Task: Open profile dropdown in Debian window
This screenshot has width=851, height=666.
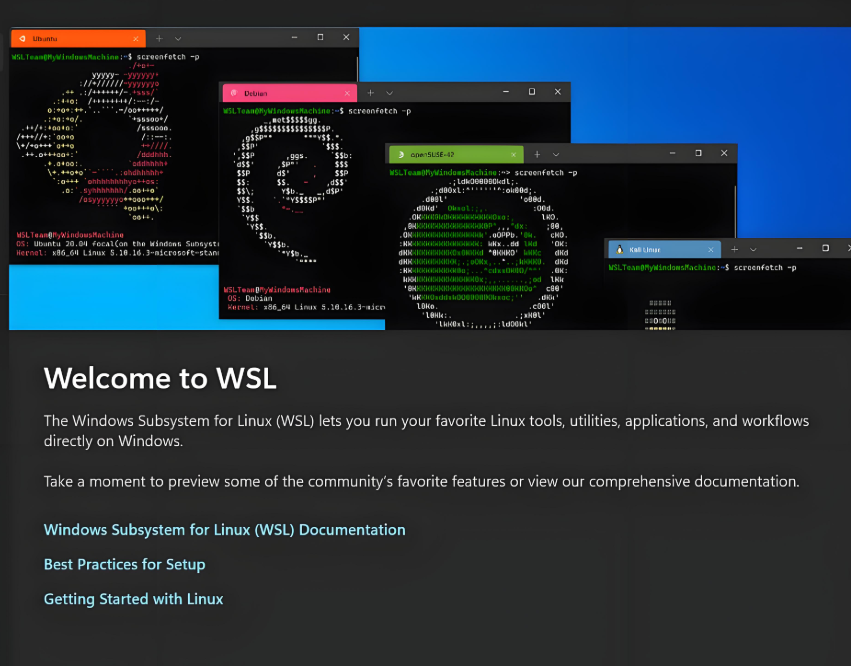Action: point(390,93)
